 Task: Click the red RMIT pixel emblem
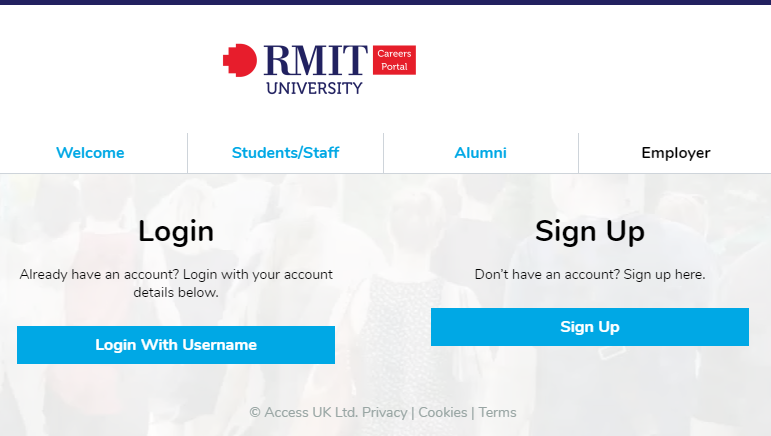click(240, 60)
